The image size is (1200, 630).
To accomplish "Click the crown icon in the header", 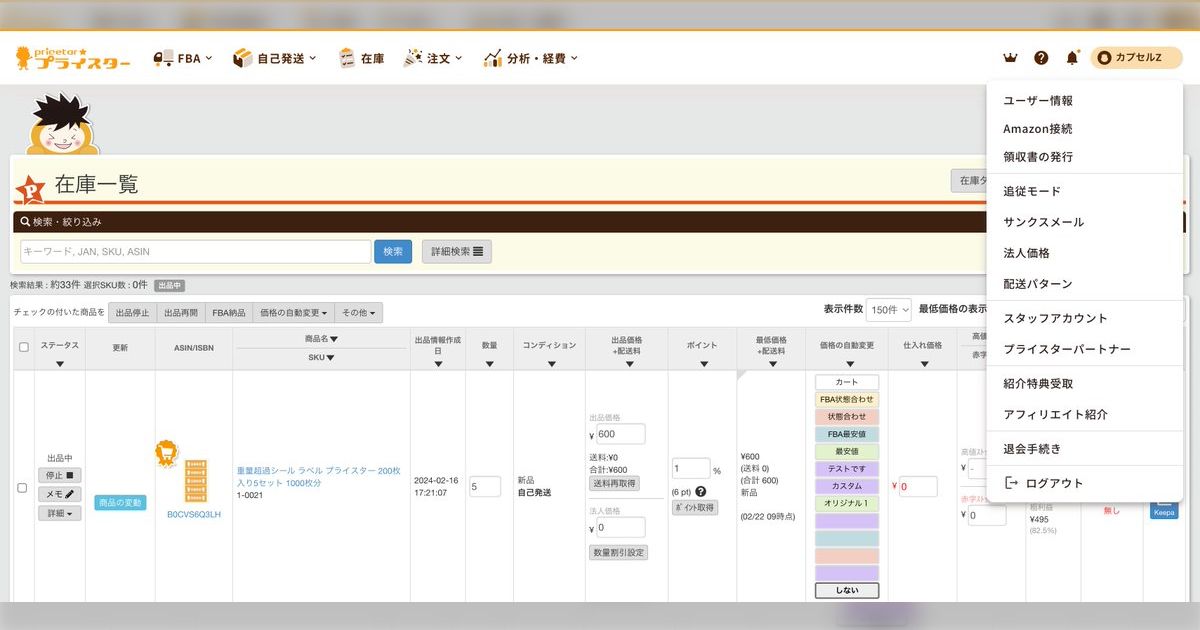I will 1010,58.
